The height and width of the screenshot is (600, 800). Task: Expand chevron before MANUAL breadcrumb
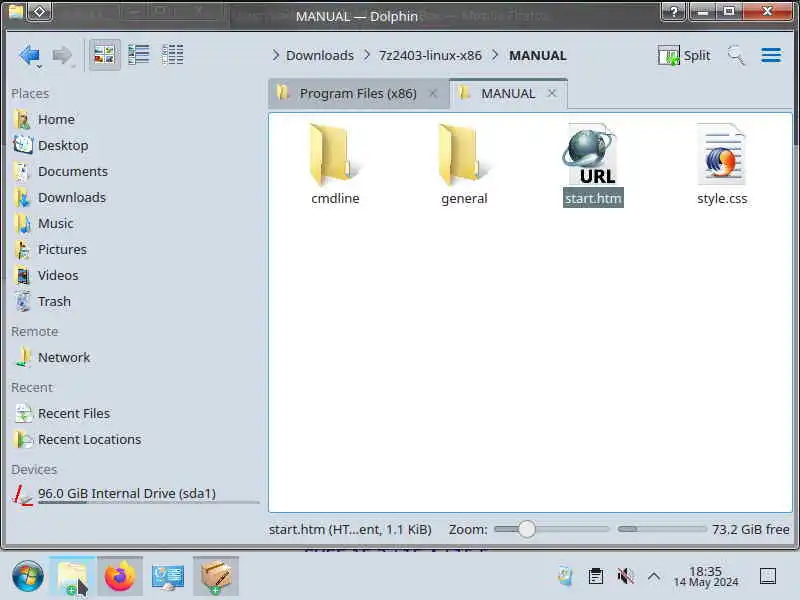coord(495,55)
